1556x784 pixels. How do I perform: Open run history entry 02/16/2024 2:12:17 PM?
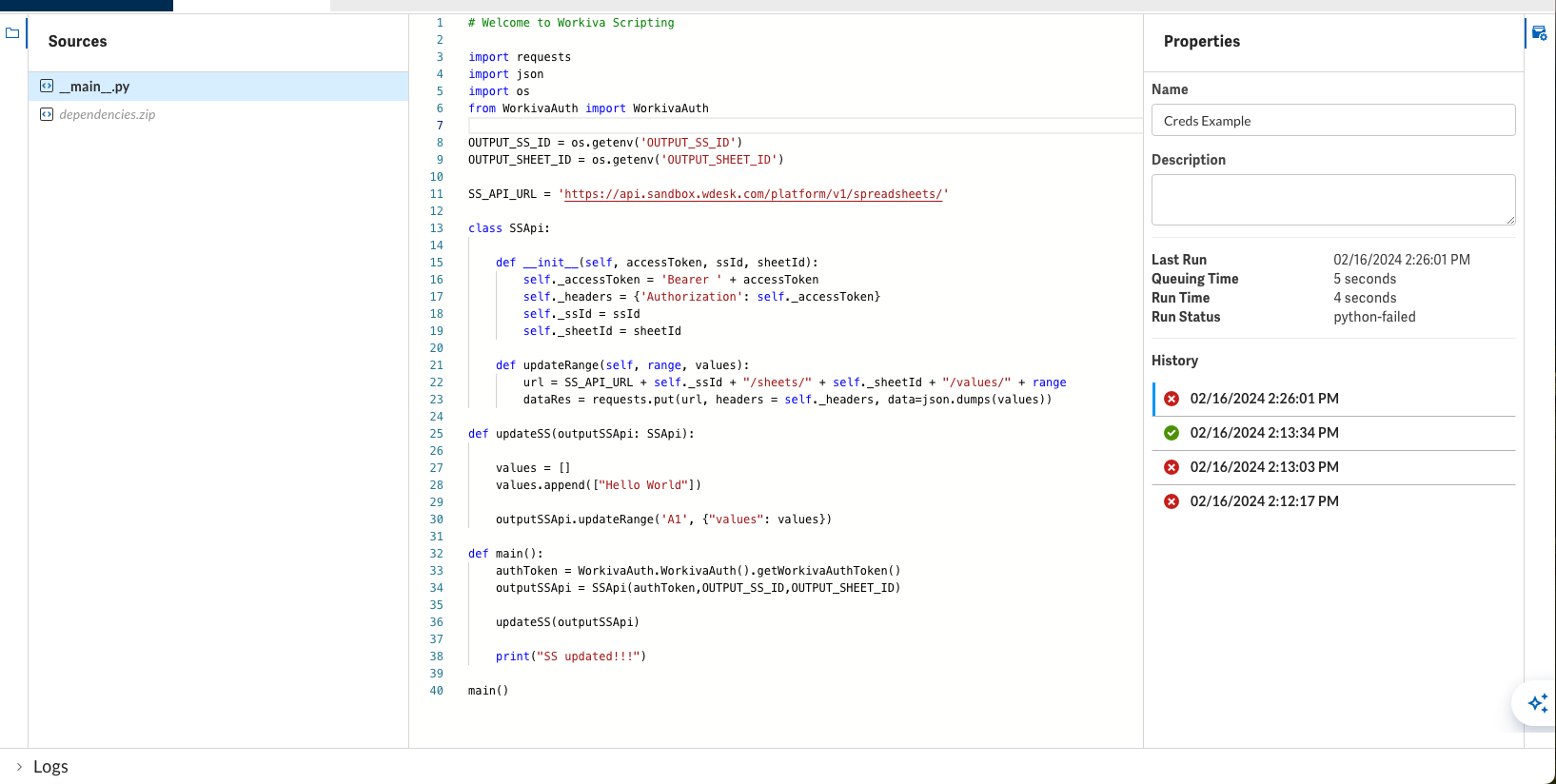[1333, 501]
